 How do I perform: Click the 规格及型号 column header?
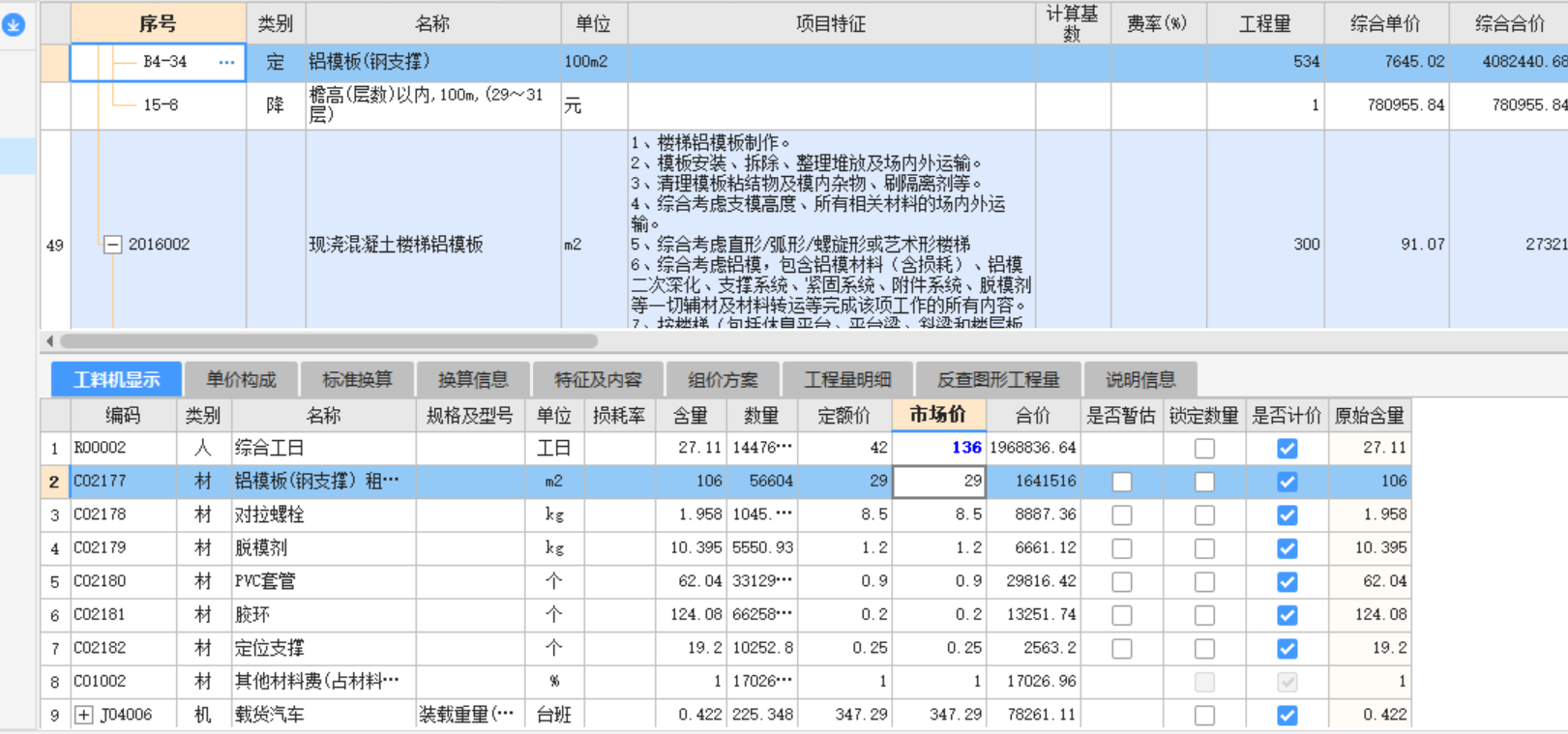pos(470,416)
